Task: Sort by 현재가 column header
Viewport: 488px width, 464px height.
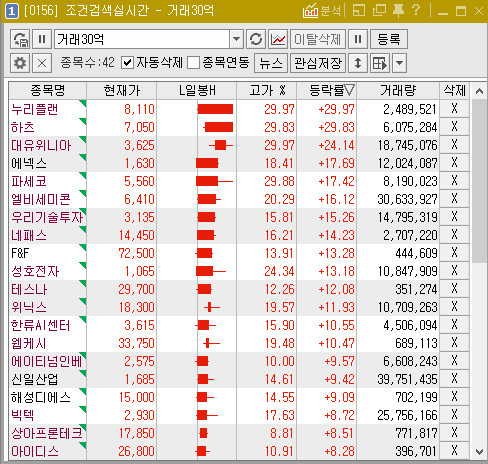Action: click(122, 90)
